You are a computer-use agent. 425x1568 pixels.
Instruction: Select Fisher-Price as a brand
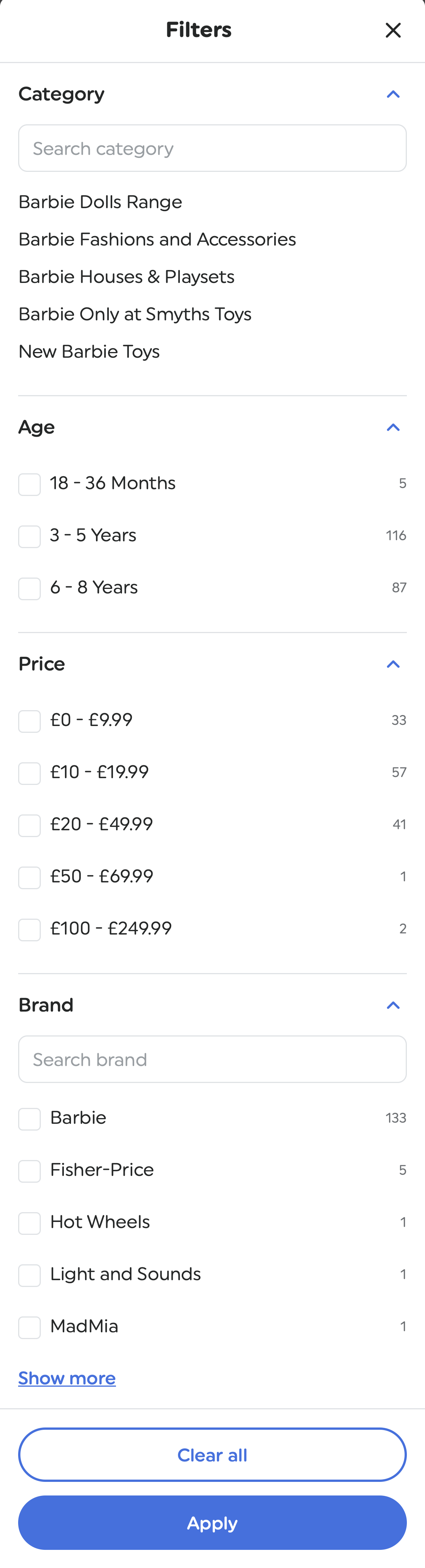(29, 1171)
